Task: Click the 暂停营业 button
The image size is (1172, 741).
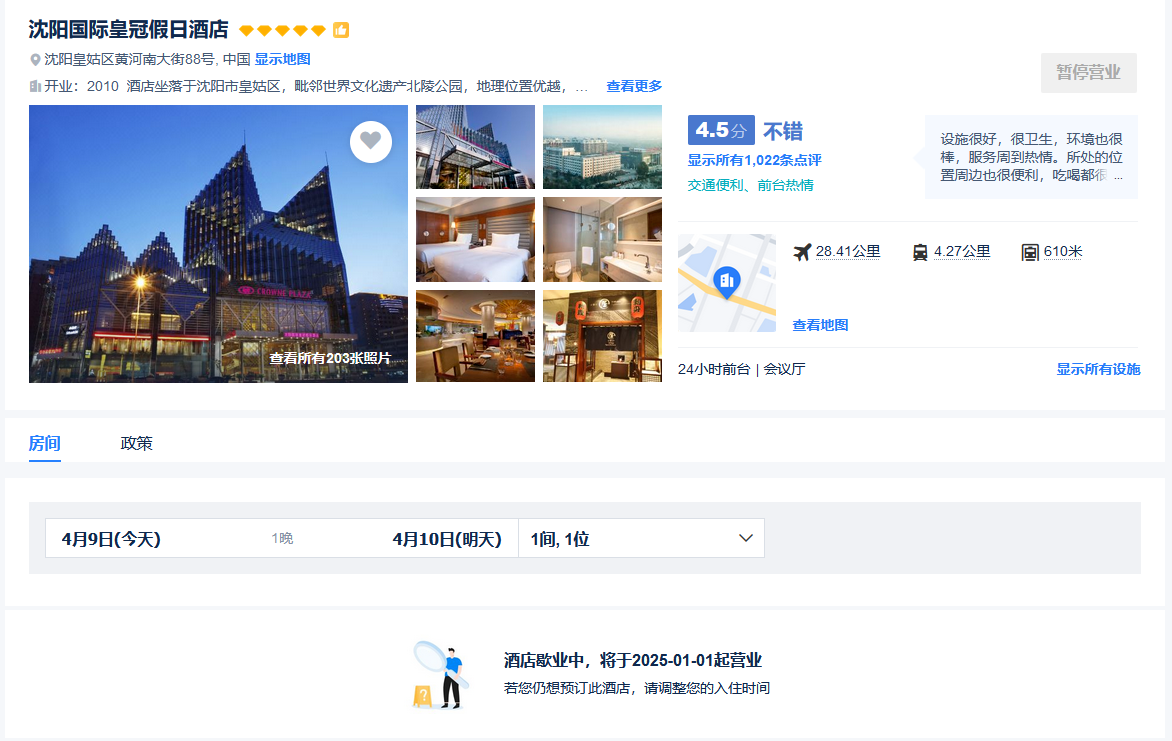Action: click(x=1088, y=73)
